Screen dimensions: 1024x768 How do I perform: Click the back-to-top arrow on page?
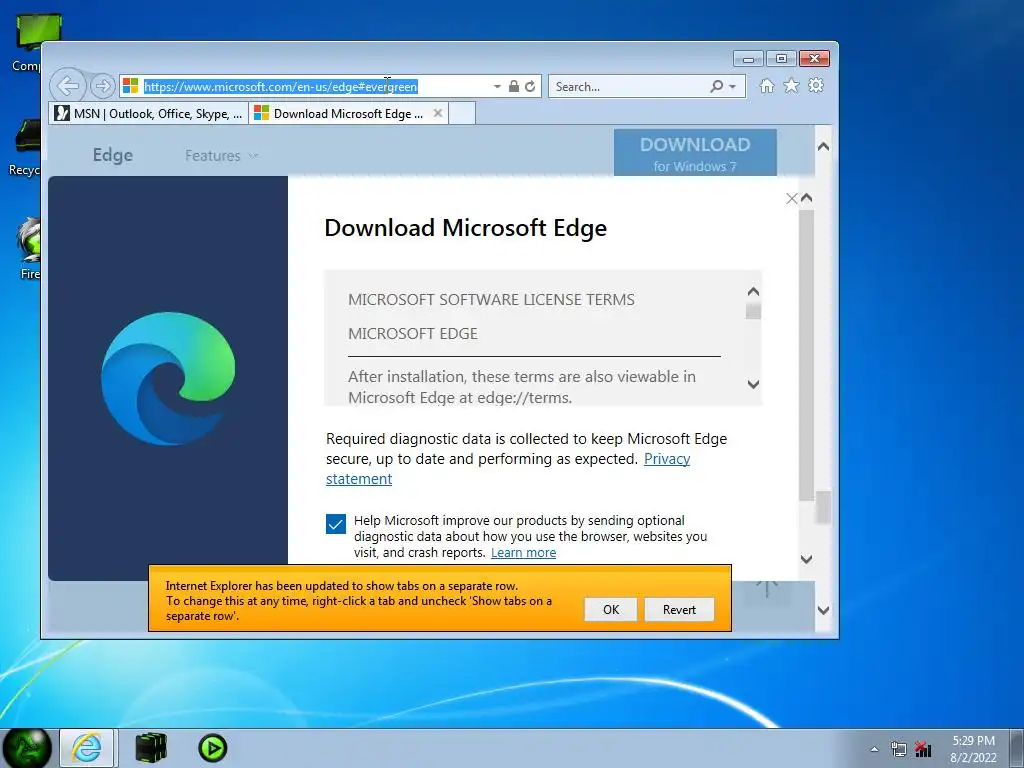click(767, 588)
